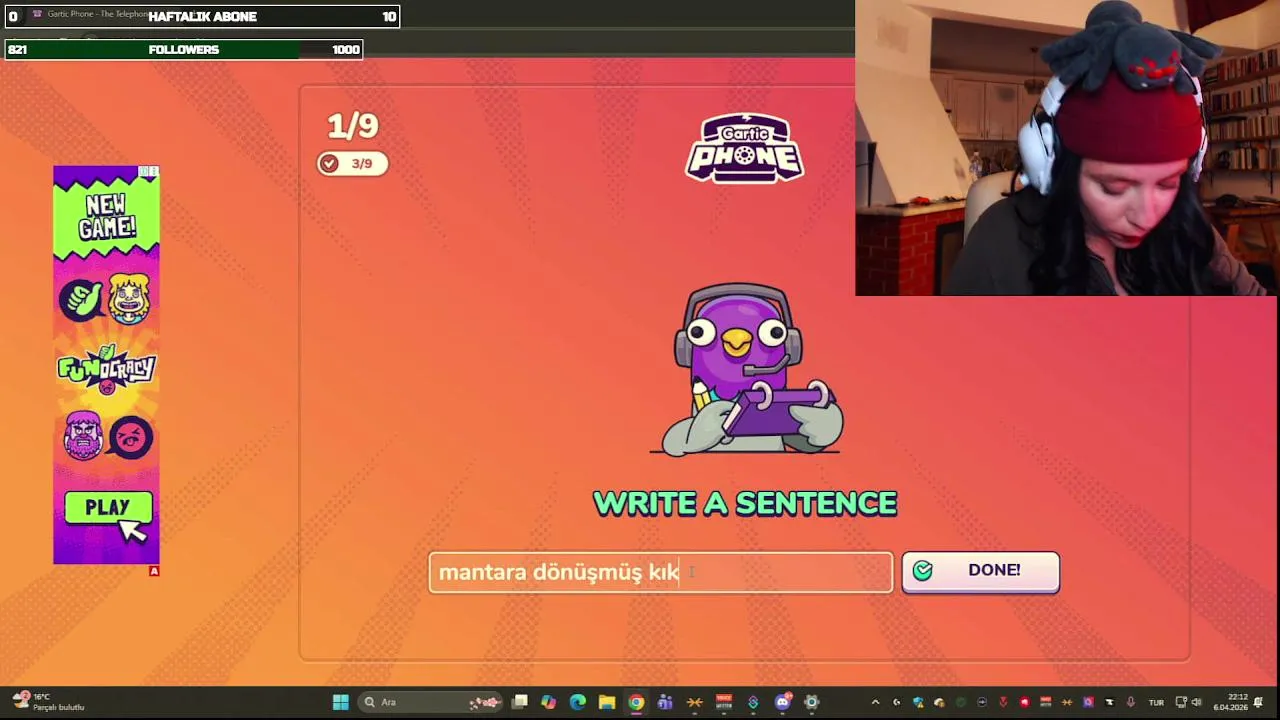Click the microphone tray icon
The image size is (1280, 720).
1131,702
